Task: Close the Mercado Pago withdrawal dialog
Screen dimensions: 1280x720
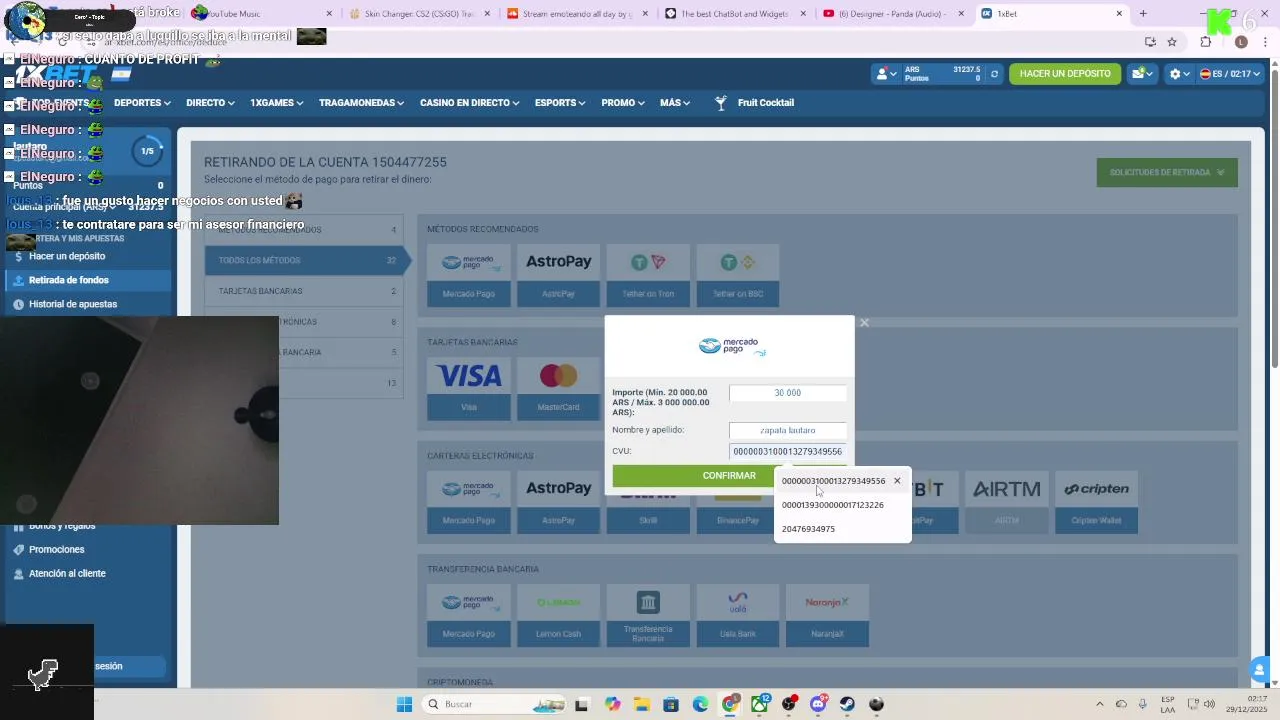Action: (x=864, y=323)
